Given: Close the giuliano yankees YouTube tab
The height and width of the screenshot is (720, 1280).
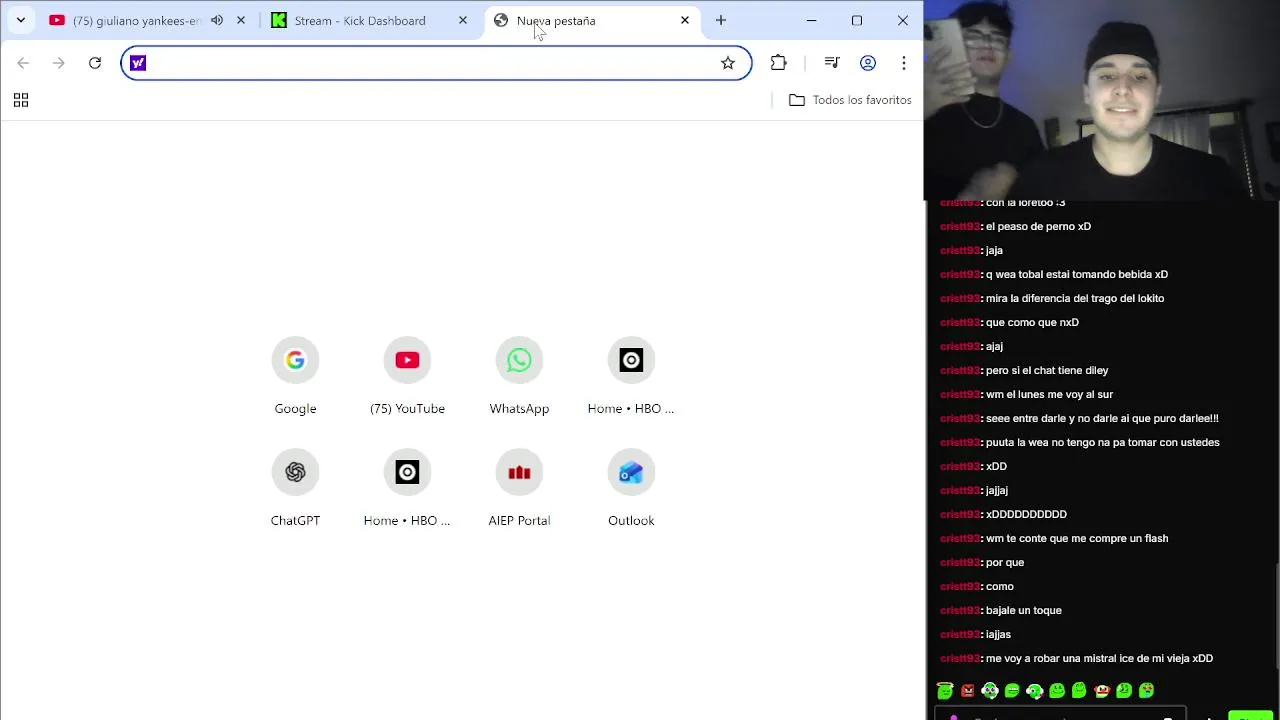Looking at the screenshot, I should pos(241,20).
